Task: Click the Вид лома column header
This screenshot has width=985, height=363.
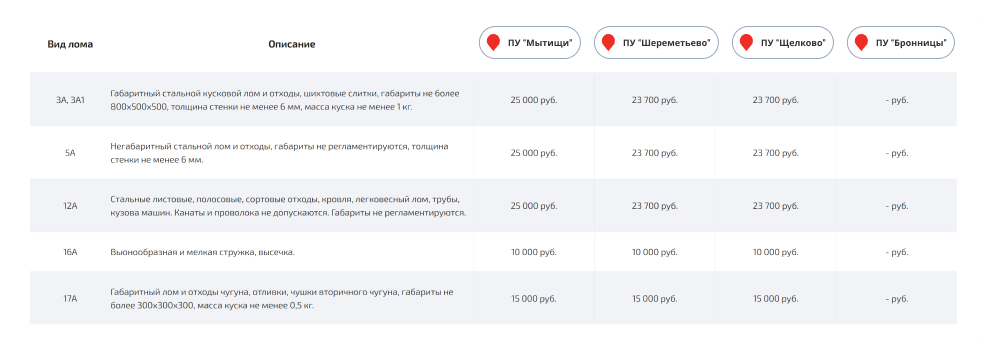Action: (70, 45)
